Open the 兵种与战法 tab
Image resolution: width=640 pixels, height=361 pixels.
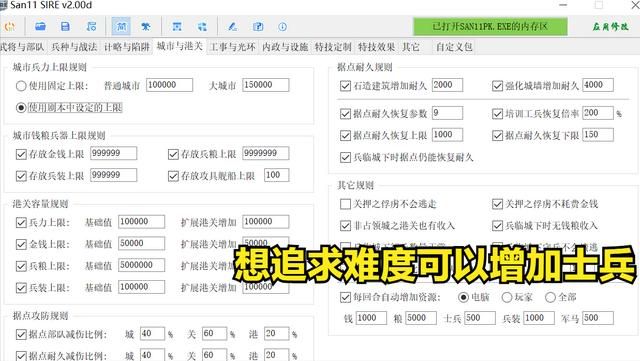[74, 47]
